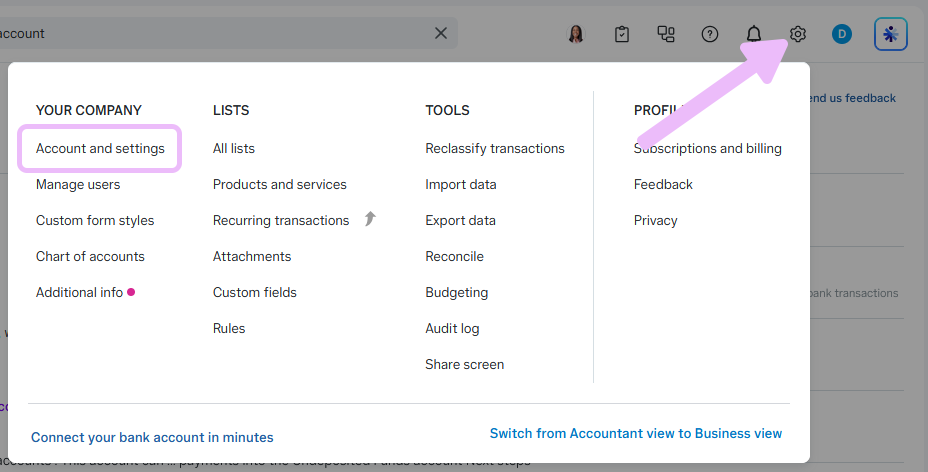Click the LISTS heading

pos(231,111)
